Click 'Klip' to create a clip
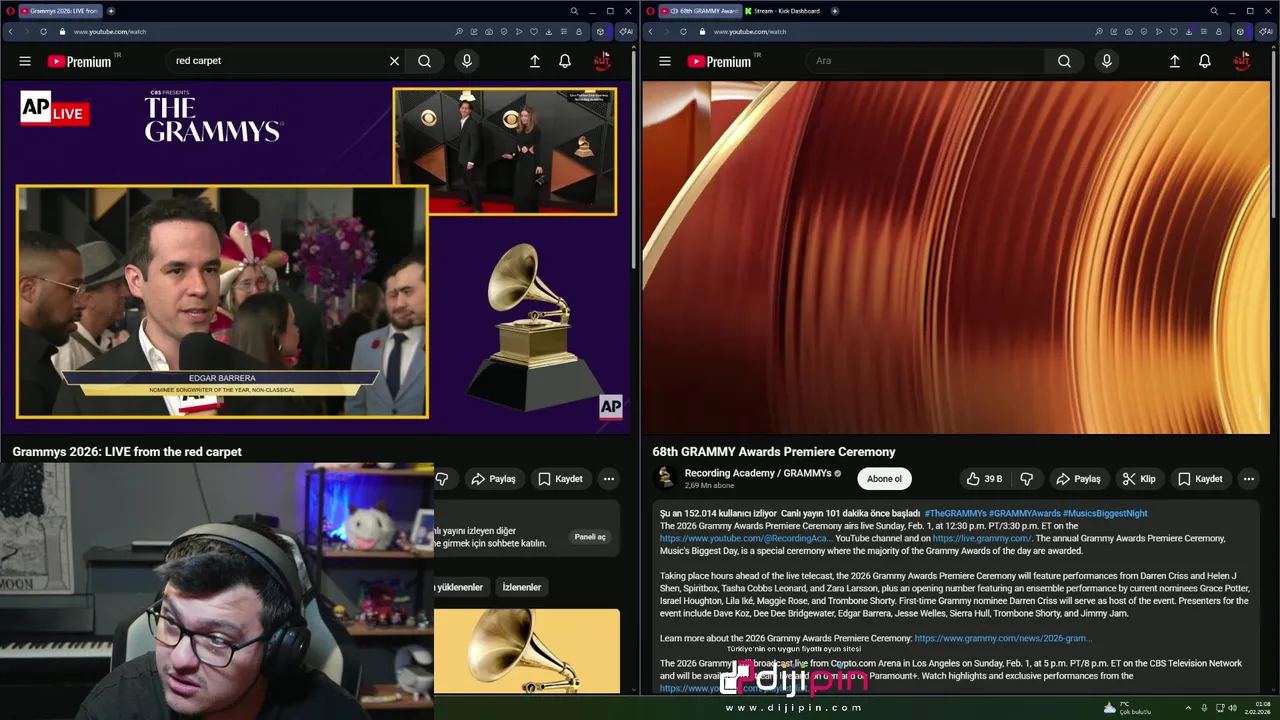Screen dimensions: 1280x720 coord(1139,479)
